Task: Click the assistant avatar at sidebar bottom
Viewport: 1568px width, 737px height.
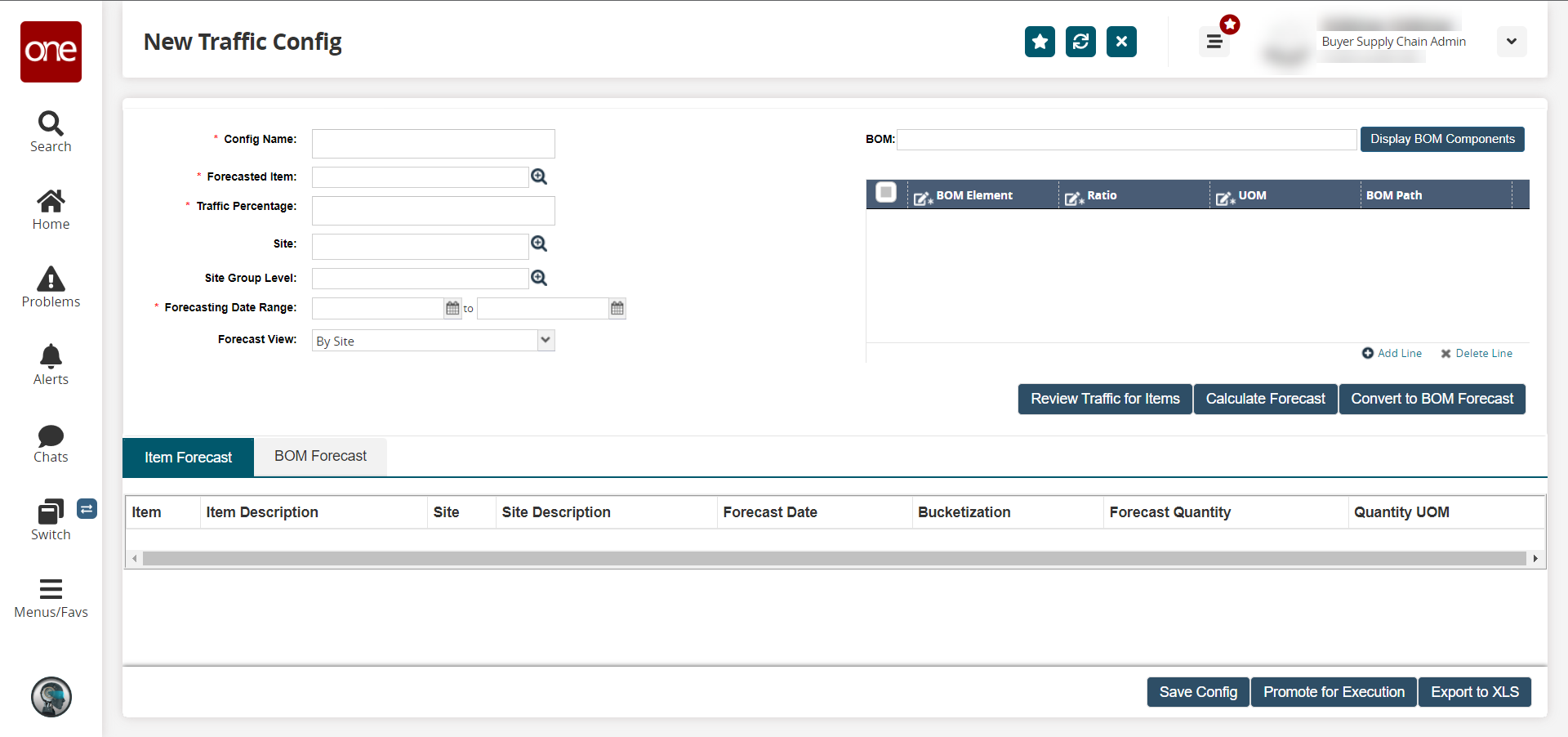Action: click(51, 697)
